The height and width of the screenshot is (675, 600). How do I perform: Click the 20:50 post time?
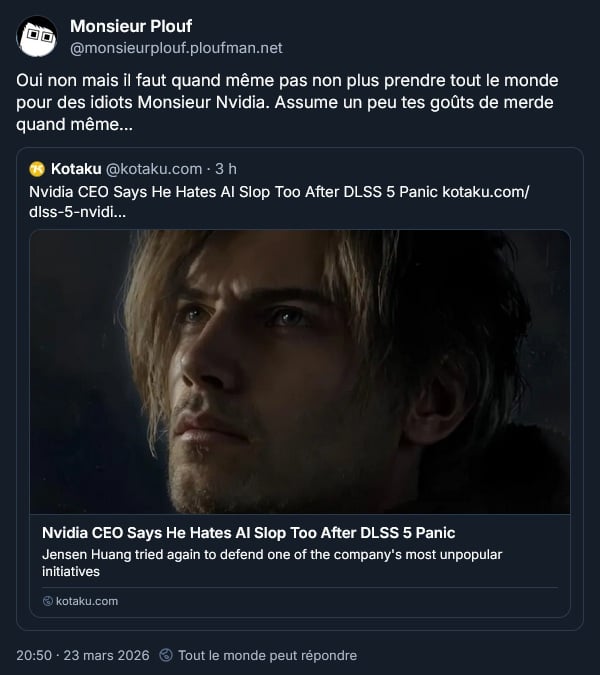pos(34,656)
